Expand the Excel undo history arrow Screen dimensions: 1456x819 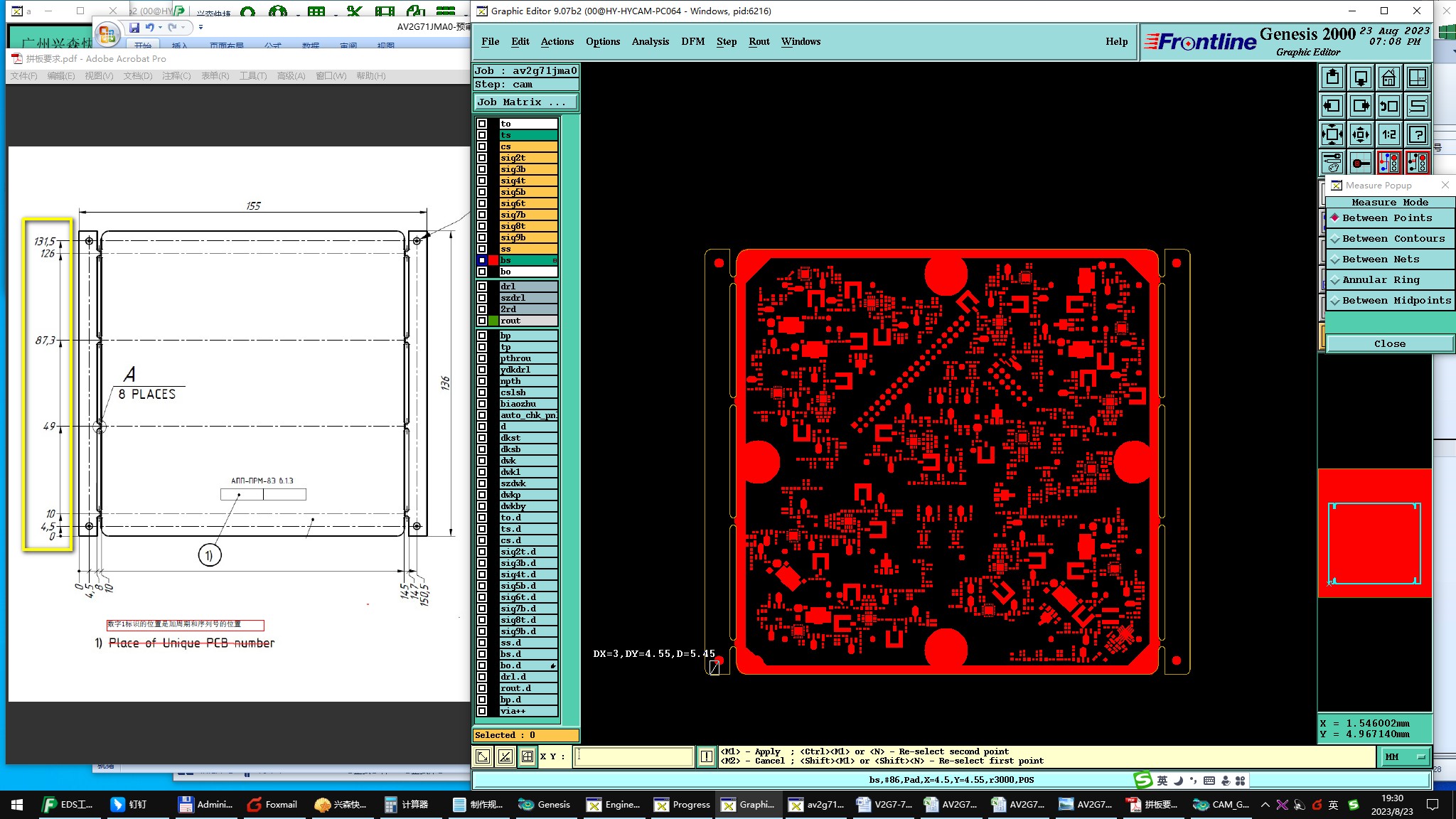pyautogui.click(x=160, y=28)
